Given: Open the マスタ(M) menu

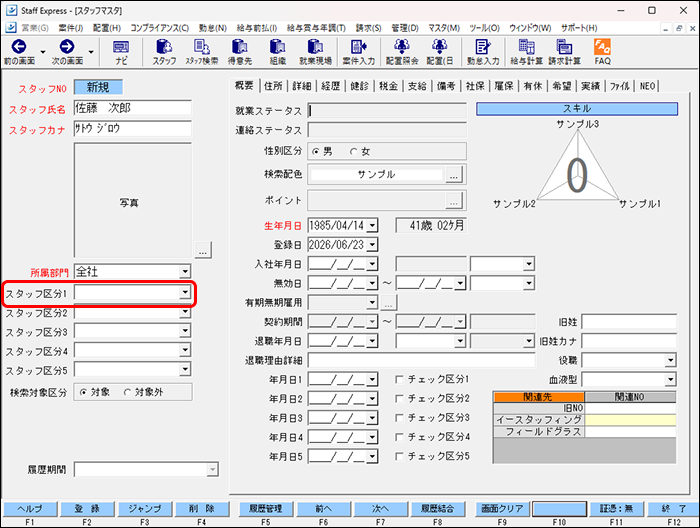Looking at the screenshot, I should pyautogui.click(x=444, y=28).
